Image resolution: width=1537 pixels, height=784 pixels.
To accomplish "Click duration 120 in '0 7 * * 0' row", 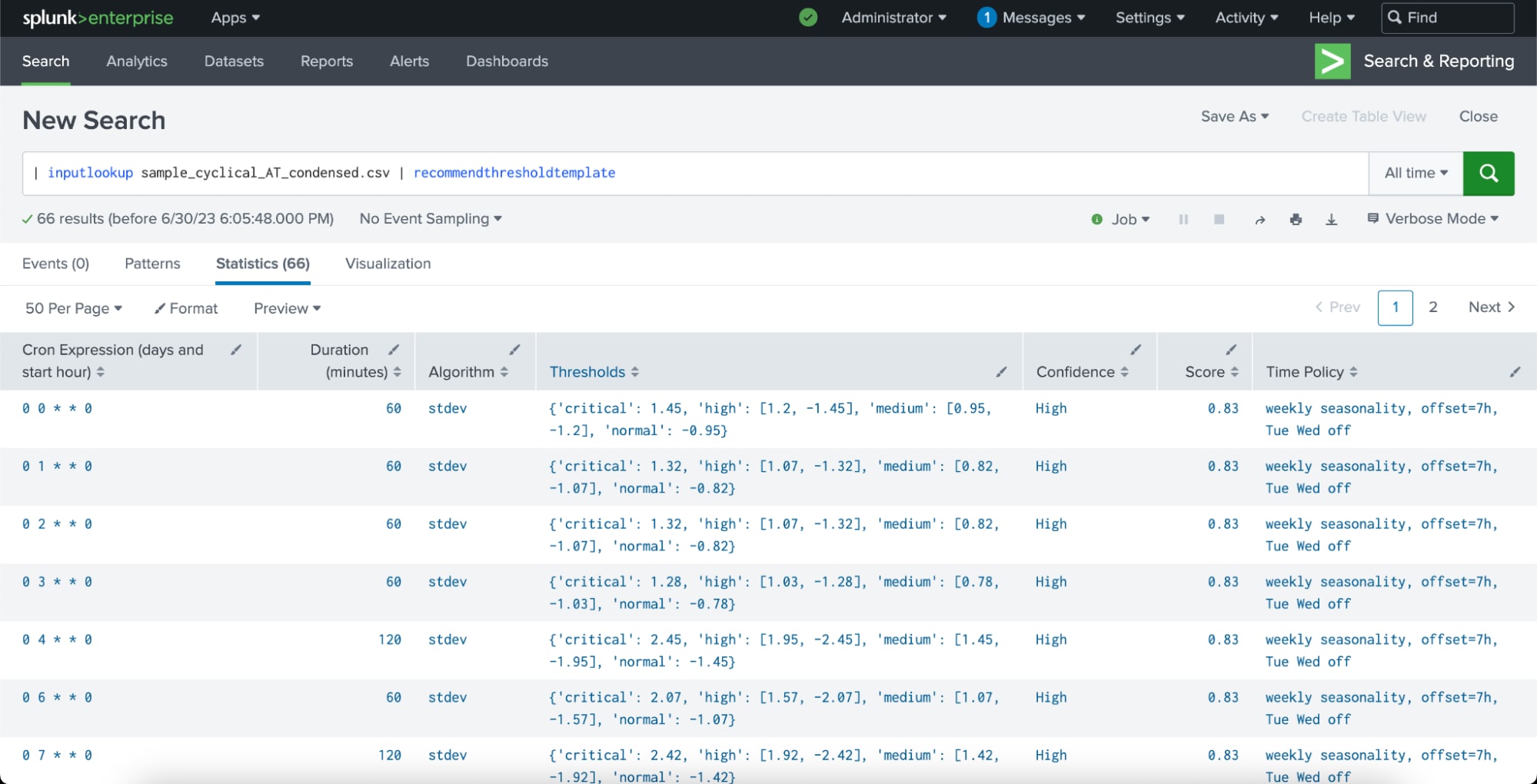I will click(x=390, y=756).
